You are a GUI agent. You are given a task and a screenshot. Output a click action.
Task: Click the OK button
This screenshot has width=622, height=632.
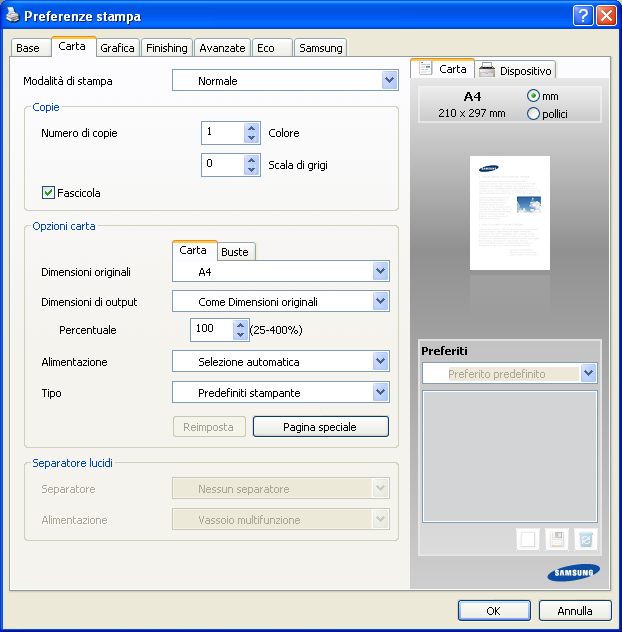pyautogui.click(x=494, y=611)
